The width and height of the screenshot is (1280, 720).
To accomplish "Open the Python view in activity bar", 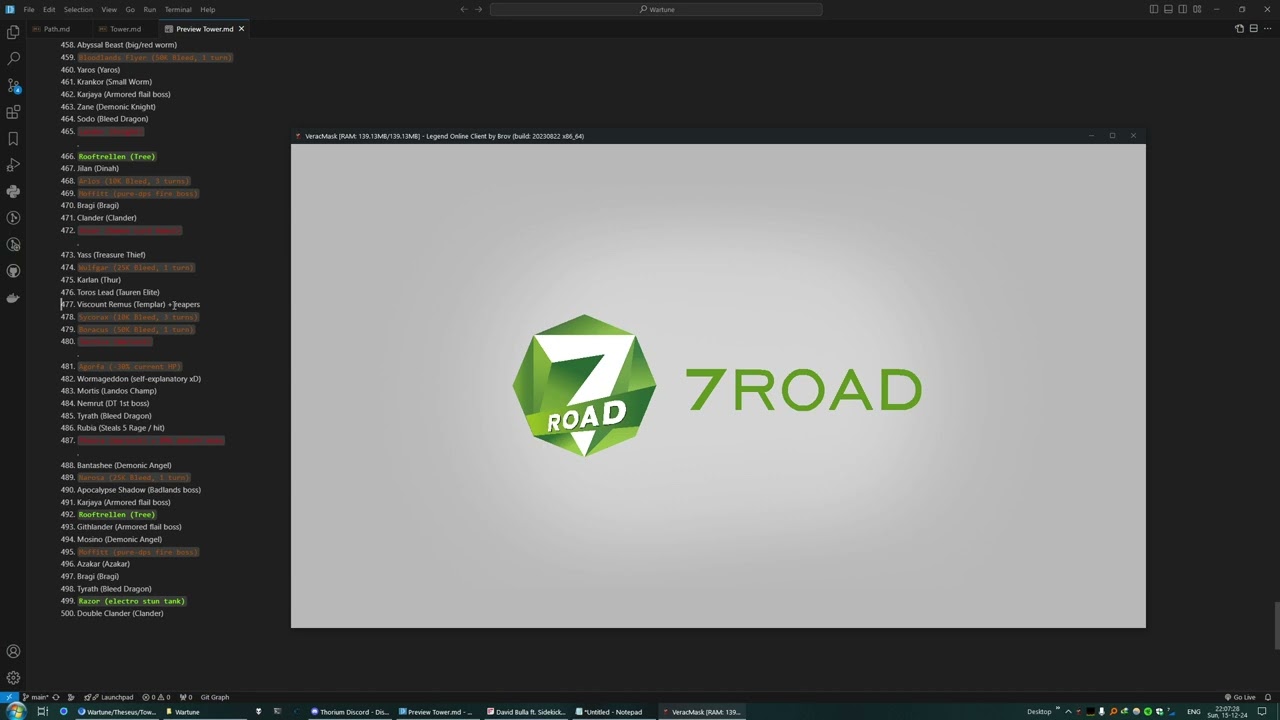I will click(13, 191).
